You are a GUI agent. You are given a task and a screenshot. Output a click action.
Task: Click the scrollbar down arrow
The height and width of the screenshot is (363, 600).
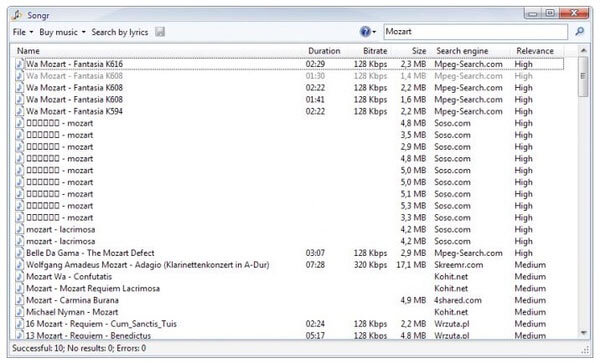coord(583,333)
